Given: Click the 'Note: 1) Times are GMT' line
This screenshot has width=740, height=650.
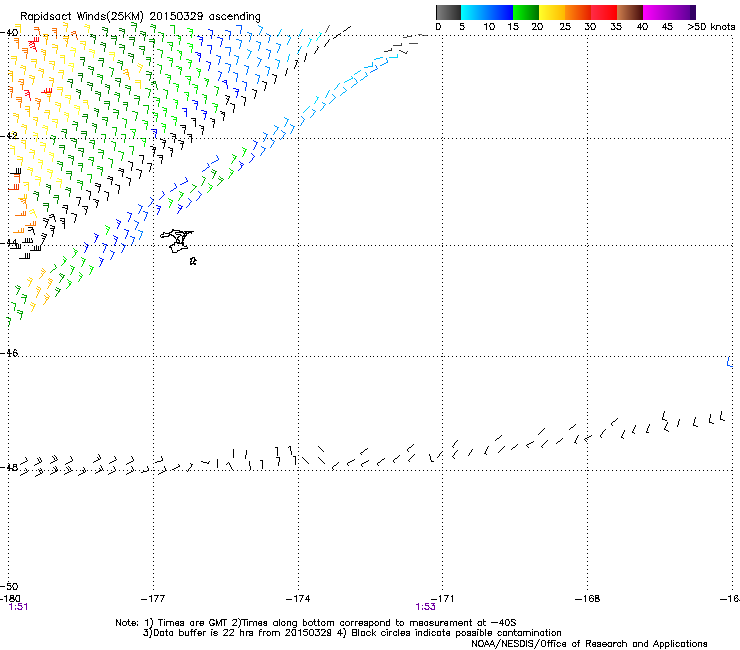Looking at the screenshot, I should pyautogui.click(x=316, y=623).
